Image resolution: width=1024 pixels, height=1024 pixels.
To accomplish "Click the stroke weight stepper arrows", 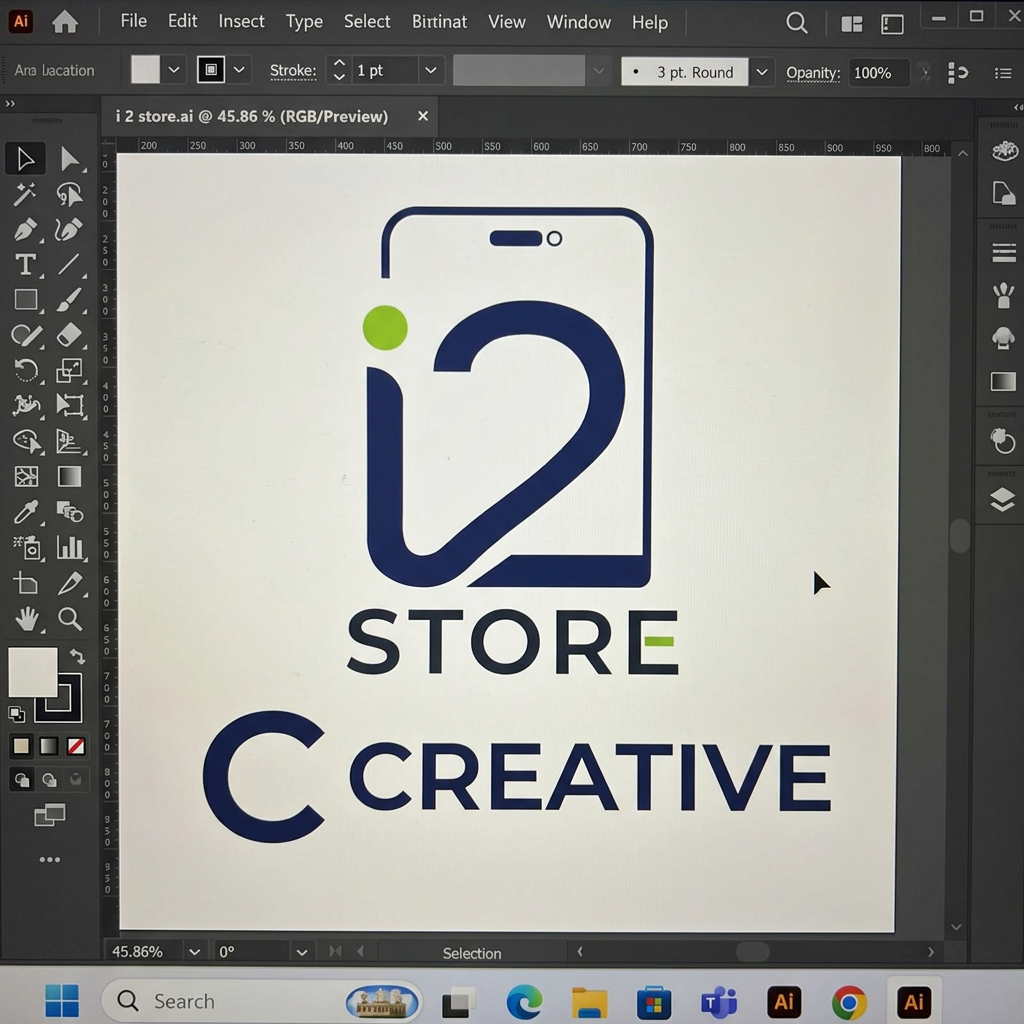I will click(339, 70).
